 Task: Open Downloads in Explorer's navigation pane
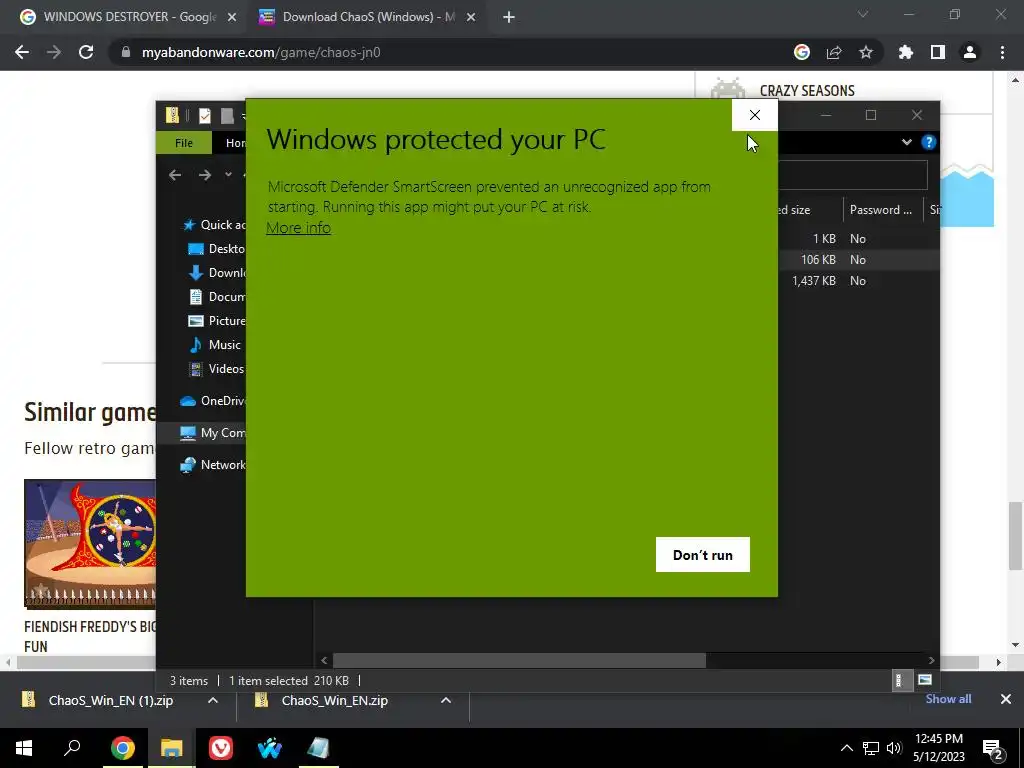[x=216, y=273]
